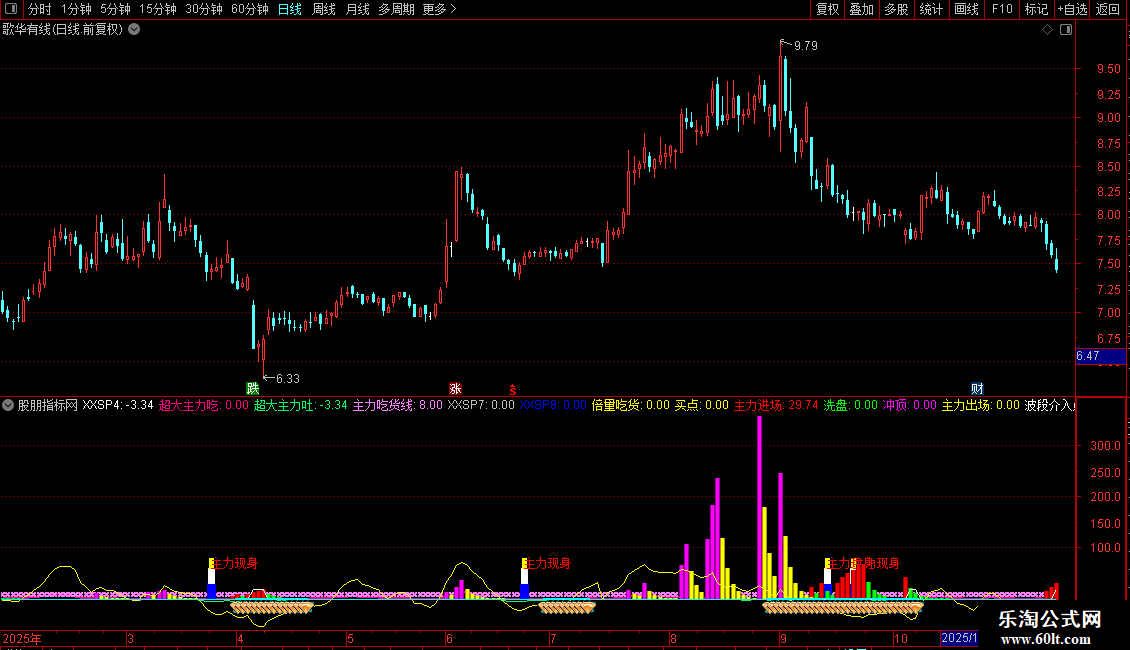The width and height of the screenshot is (1130, 650).
Task: Open the 复权 adjustment menu
Action: coord(827,9)
